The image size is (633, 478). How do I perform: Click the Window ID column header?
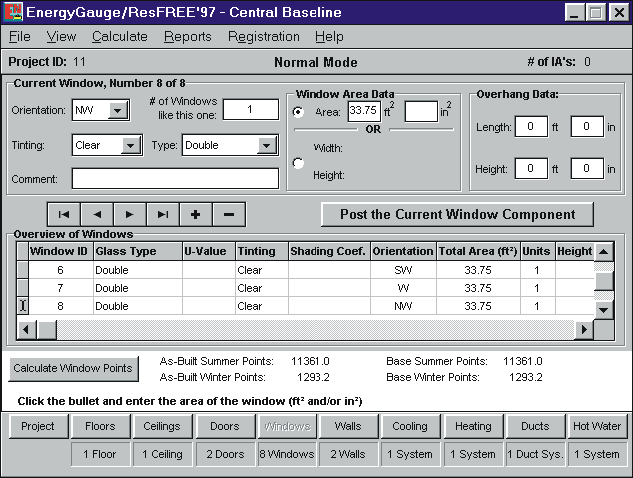(61, 252)
